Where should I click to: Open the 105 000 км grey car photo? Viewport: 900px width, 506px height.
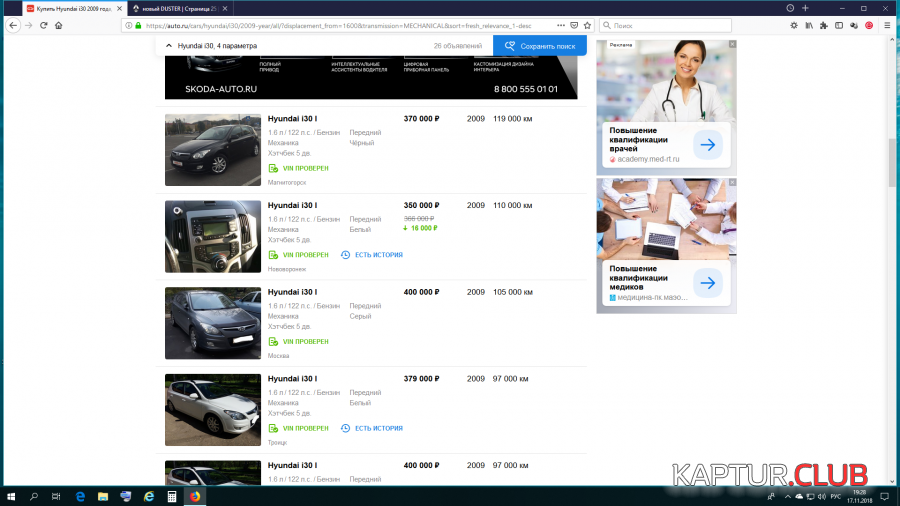(213, 323)
